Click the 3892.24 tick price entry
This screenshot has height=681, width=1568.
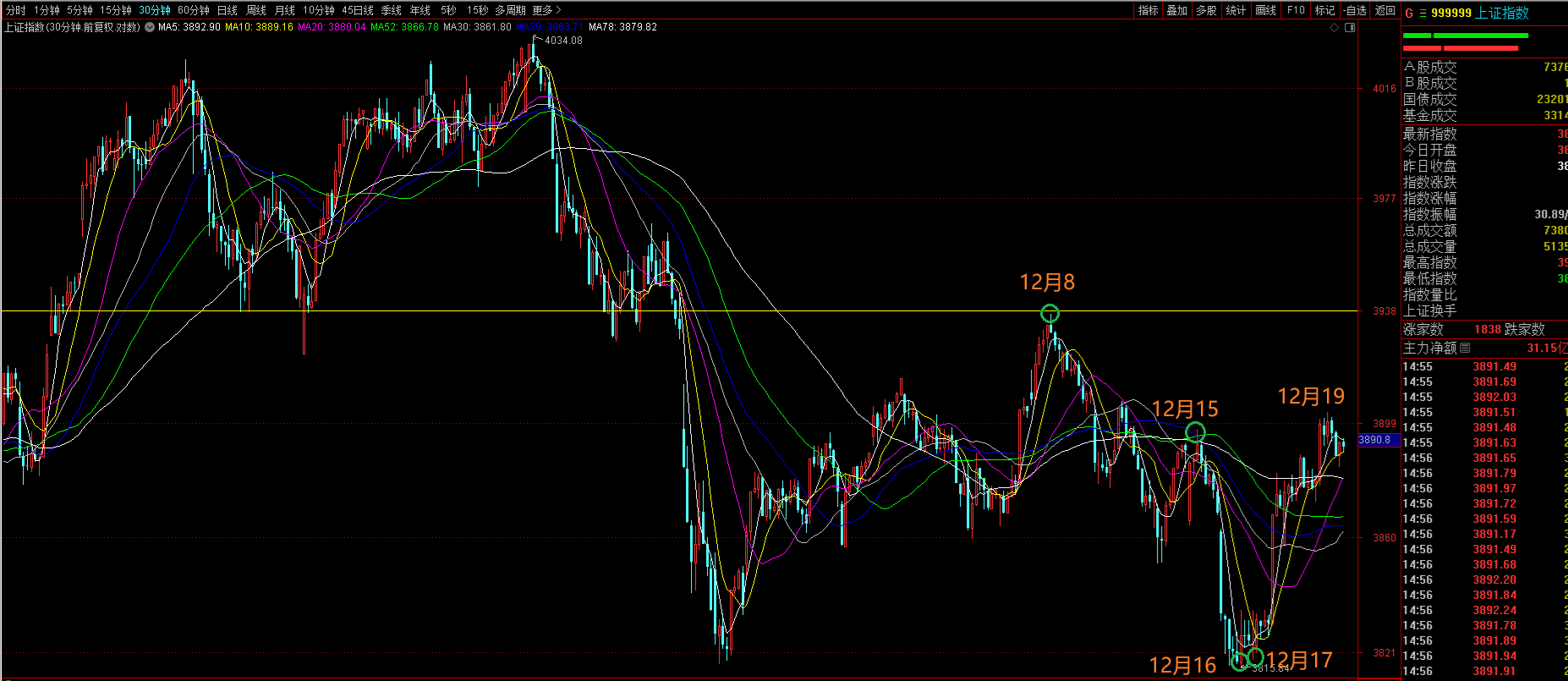click(x=1494, y=610)
